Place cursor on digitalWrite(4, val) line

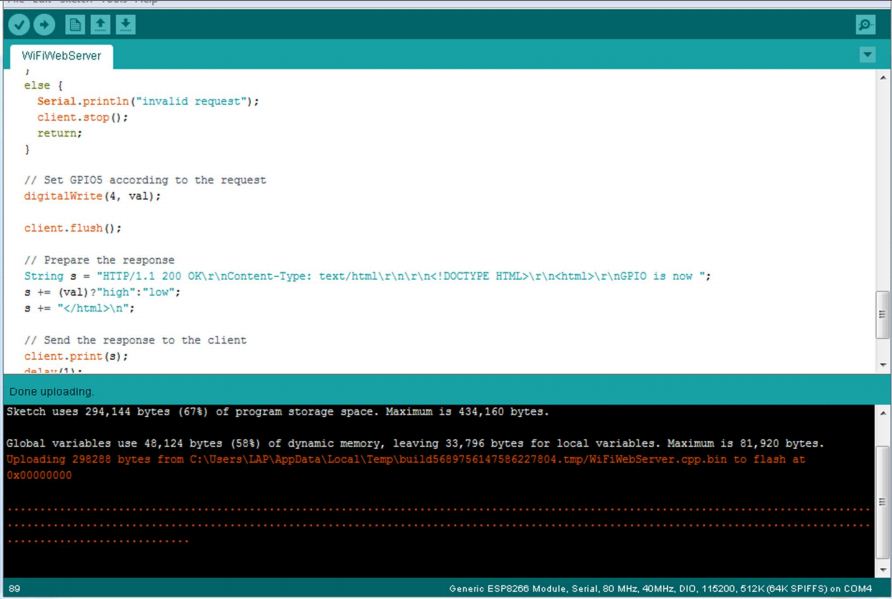pyautogui.click(x=92, y=196)
